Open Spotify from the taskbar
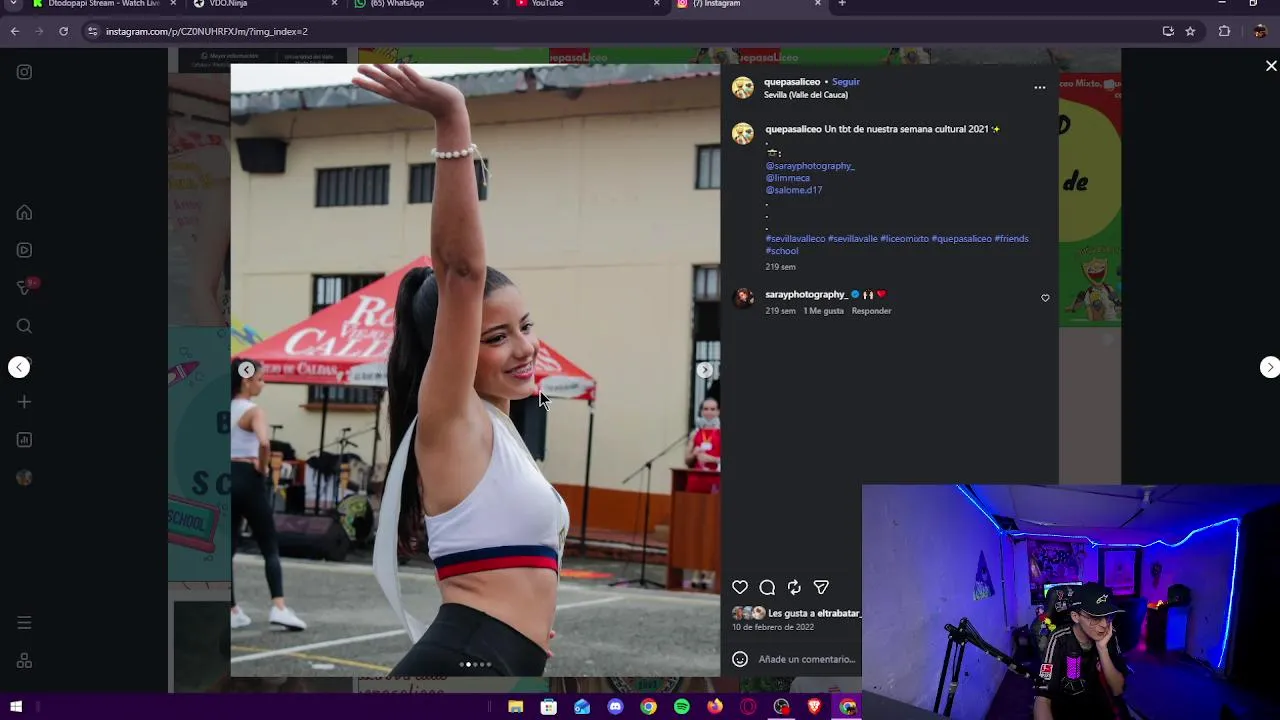 (x=682, y=707)
